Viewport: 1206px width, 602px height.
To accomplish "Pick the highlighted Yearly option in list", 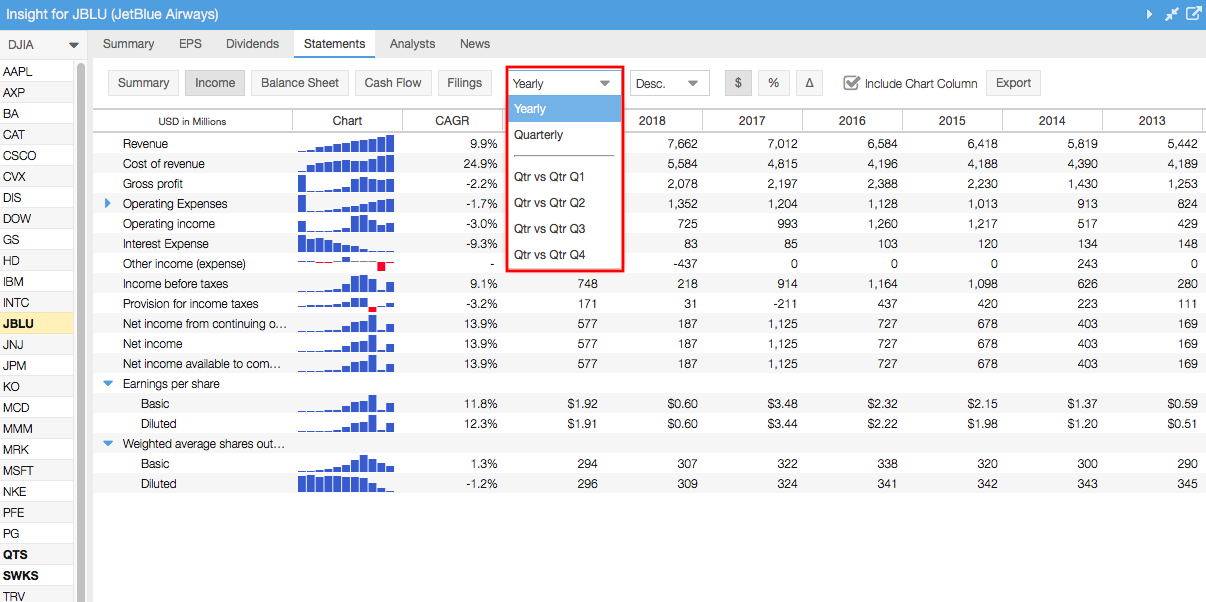I will pos(565,109).
